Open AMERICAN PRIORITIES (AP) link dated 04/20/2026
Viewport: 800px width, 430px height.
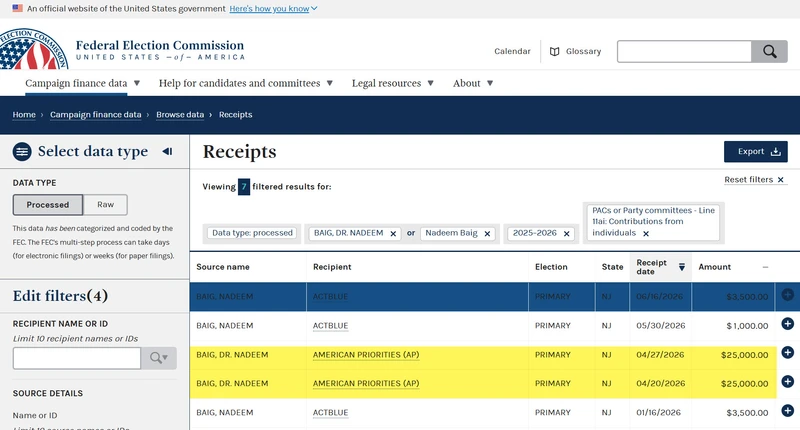tap(366, 384)
